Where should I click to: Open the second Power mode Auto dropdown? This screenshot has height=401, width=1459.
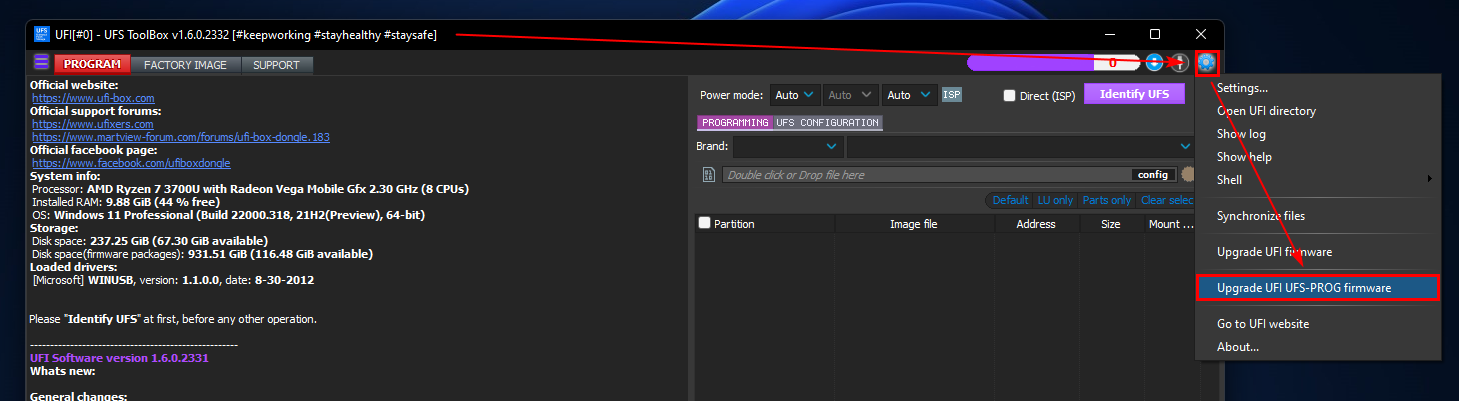click(x=849, y=95)
